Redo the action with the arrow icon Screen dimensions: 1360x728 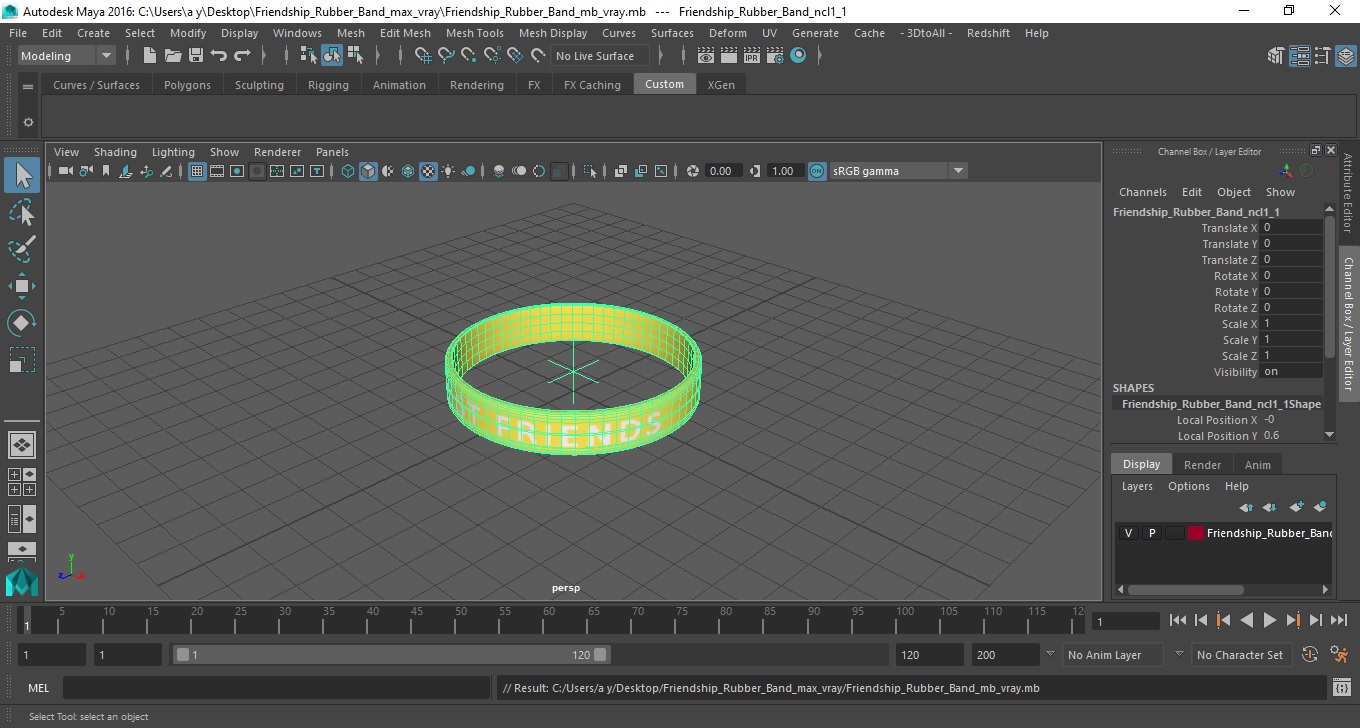242,56
